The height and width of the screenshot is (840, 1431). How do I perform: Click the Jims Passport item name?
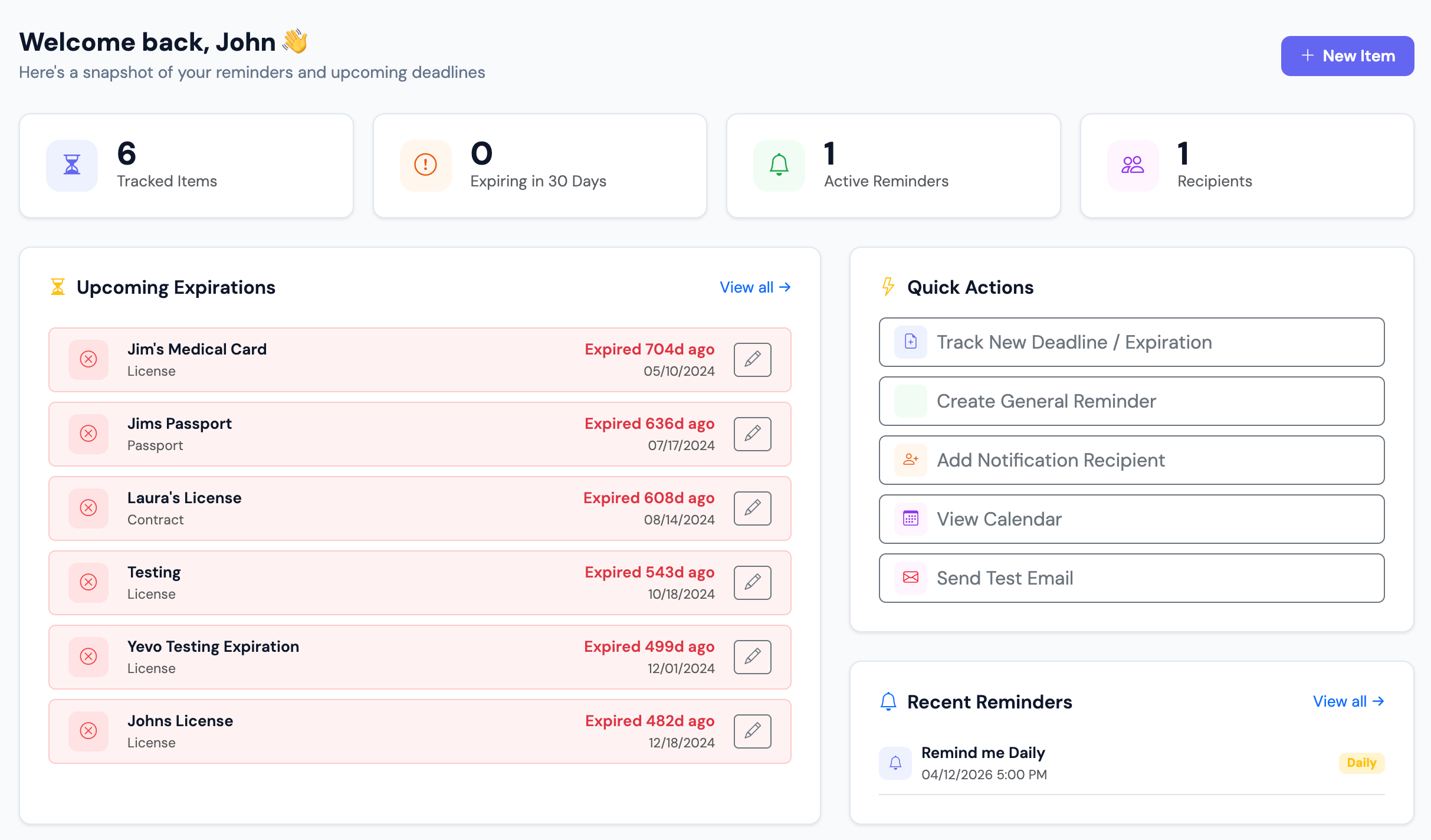(x=179, y=424)
